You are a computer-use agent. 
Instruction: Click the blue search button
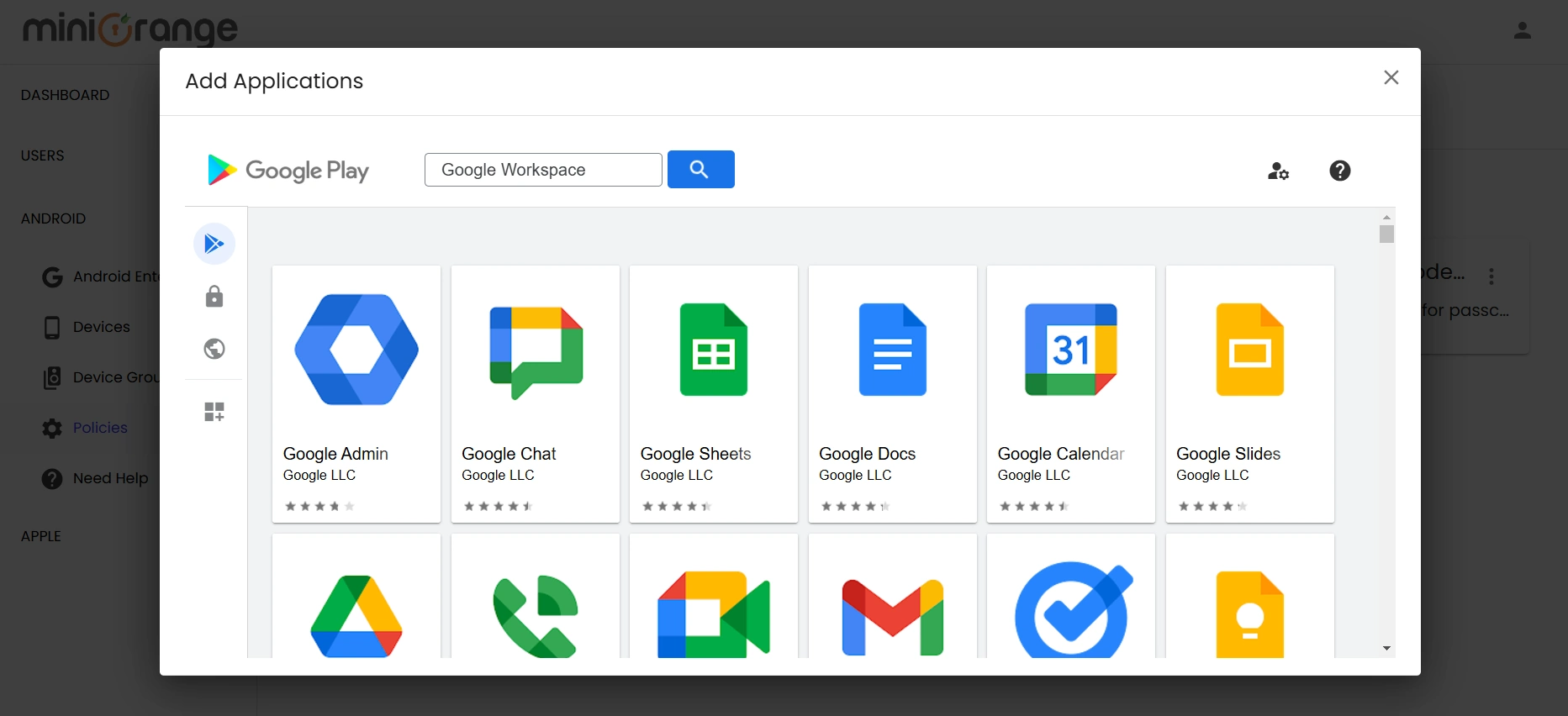pos(700,169)
